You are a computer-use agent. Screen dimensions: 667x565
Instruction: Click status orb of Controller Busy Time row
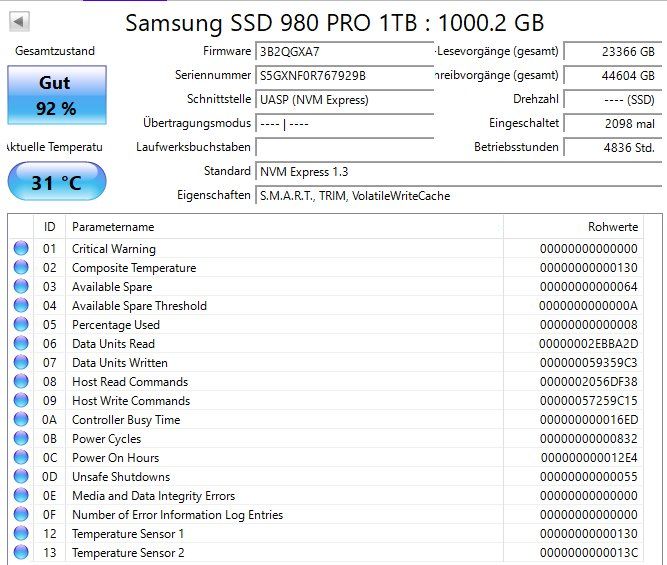21,419
